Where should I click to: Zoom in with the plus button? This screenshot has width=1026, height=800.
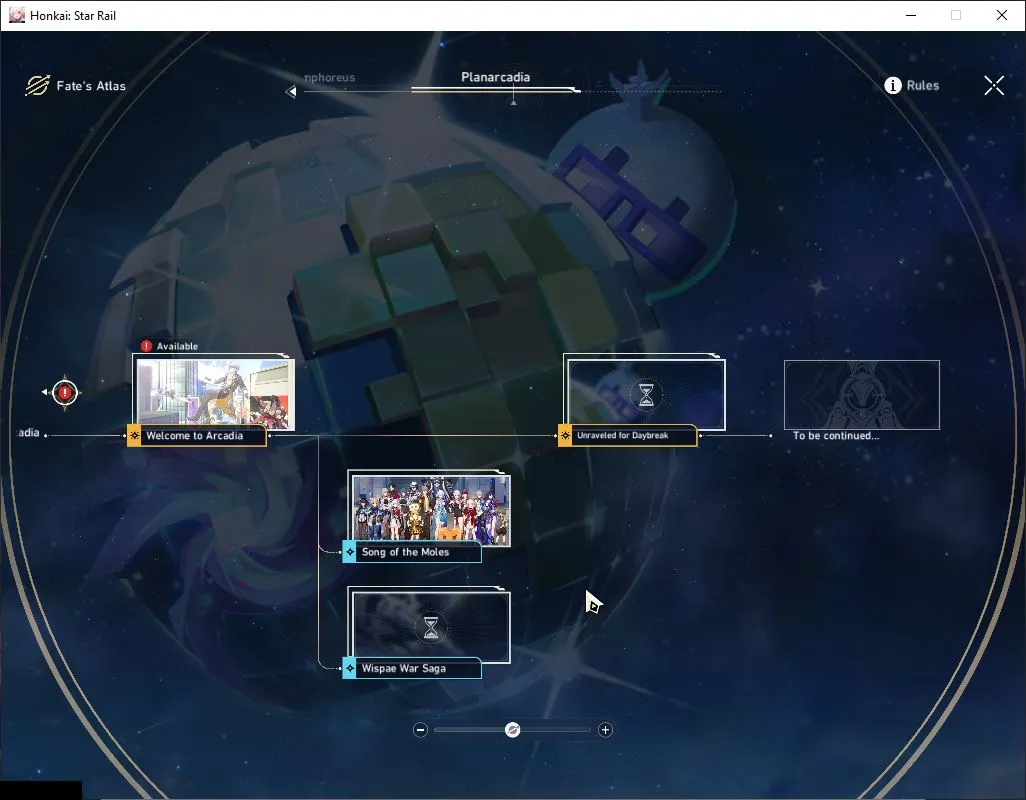click(x=605, y=730)
